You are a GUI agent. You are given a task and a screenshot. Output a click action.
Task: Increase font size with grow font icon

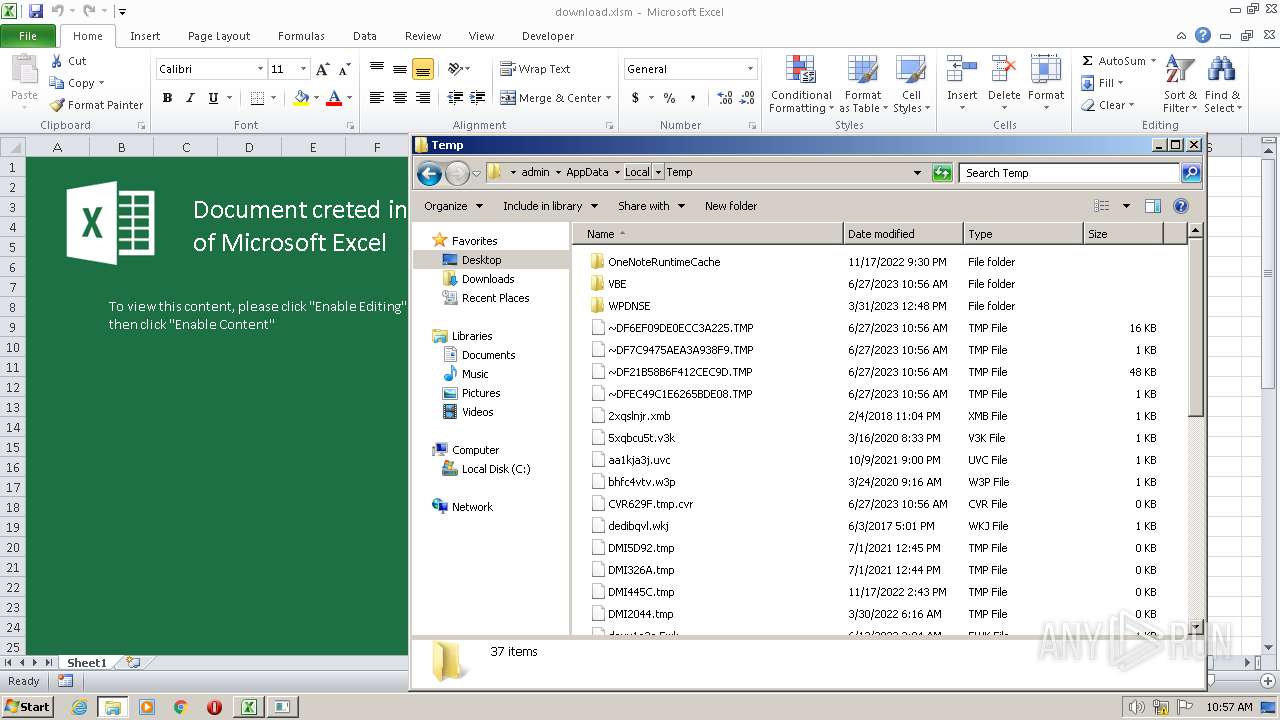tap(322, 69)
